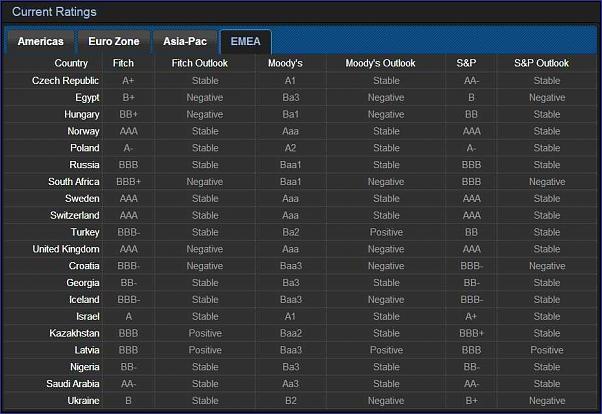Select the United Kingdom country cell

(x=66, y=249)
